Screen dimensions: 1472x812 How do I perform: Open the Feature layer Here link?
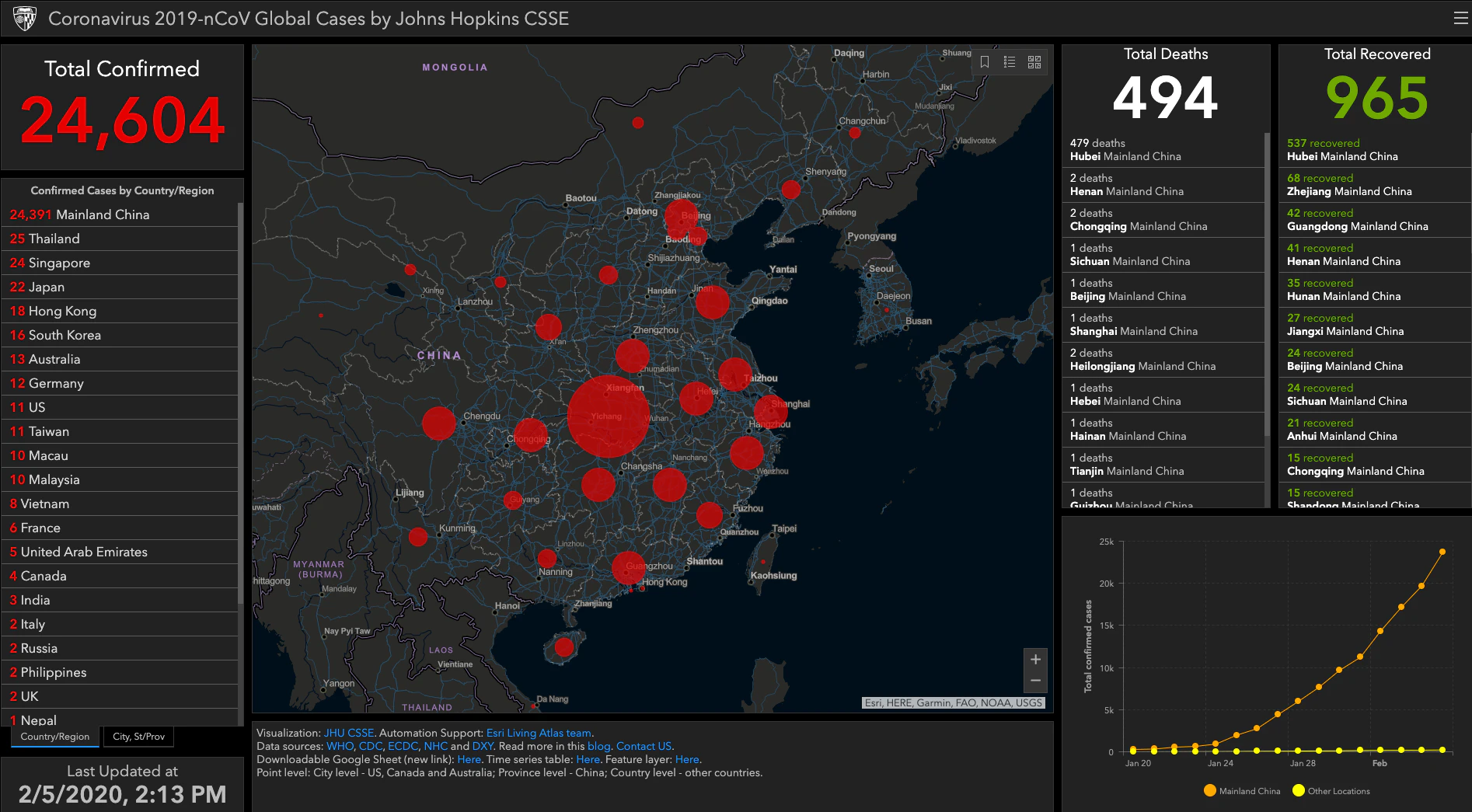[x=687, y=759]
